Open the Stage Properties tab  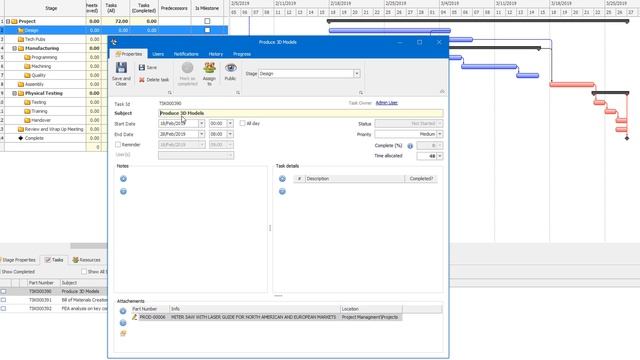tap(18, 260)
